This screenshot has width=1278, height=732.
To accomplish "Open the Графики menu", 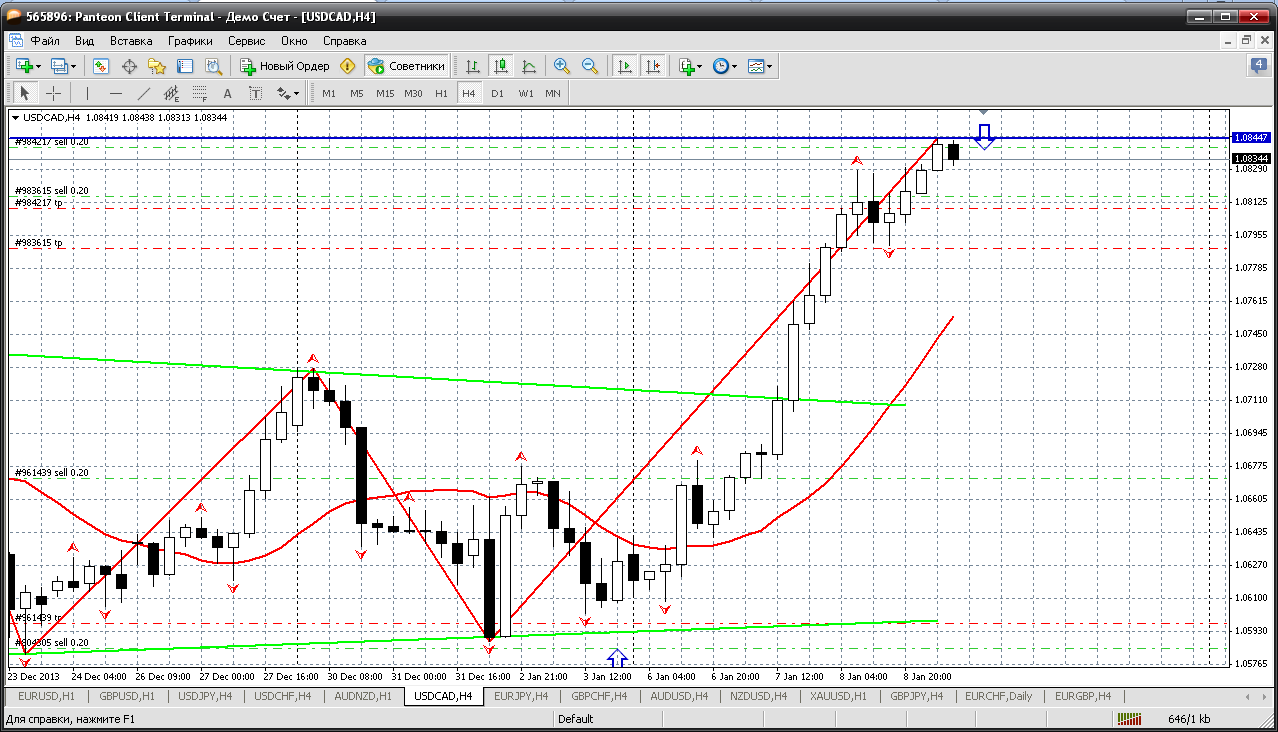I will (x=190, y=41).
